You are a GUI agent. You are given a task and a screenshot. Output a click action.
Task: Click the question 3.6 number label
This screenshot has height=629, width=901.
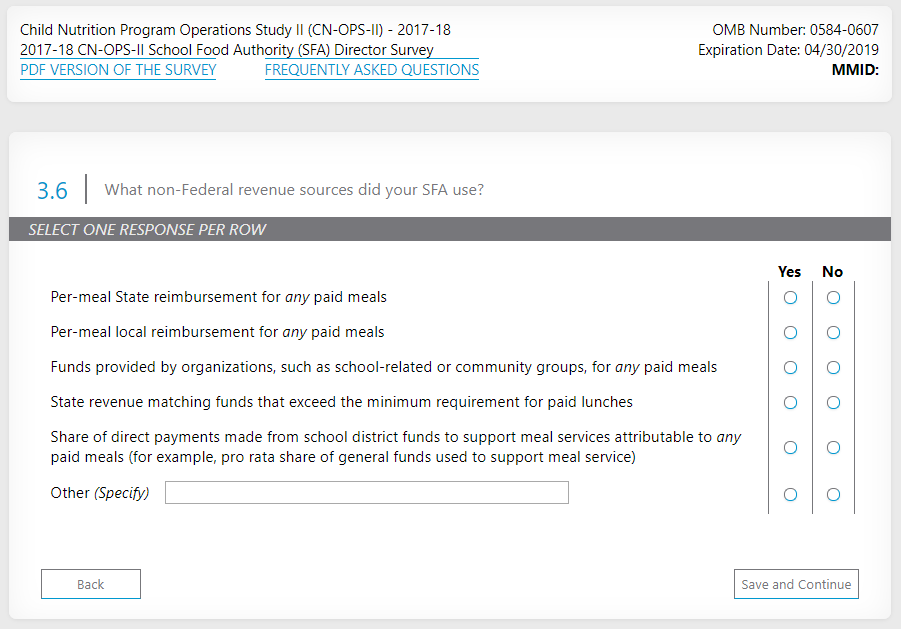(x=52, y=190)
